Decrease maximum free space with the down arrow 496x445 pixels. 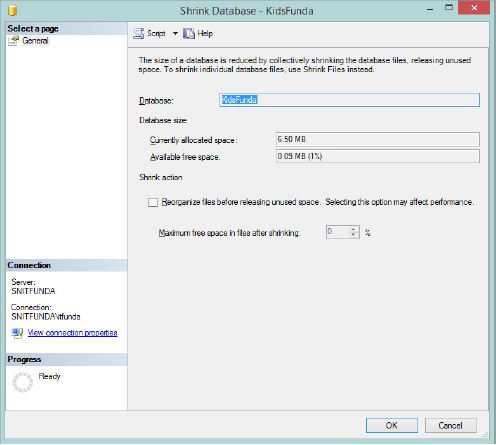click(353, 235)
